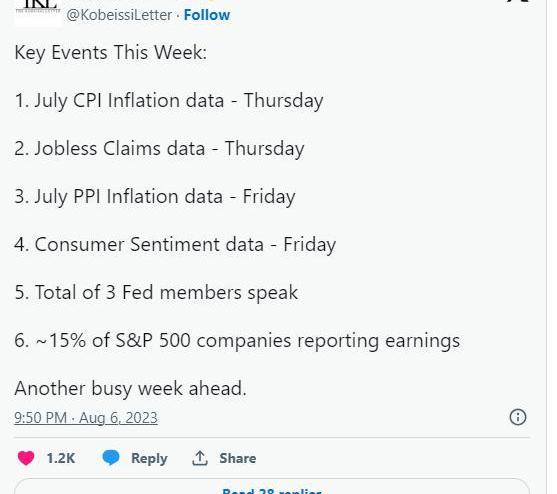The width and height of the screenshot is (557, 494).
Task: Open the 9:50 PM Aug 6, 2023 timestamp
Action: click(x=86, y=418)
